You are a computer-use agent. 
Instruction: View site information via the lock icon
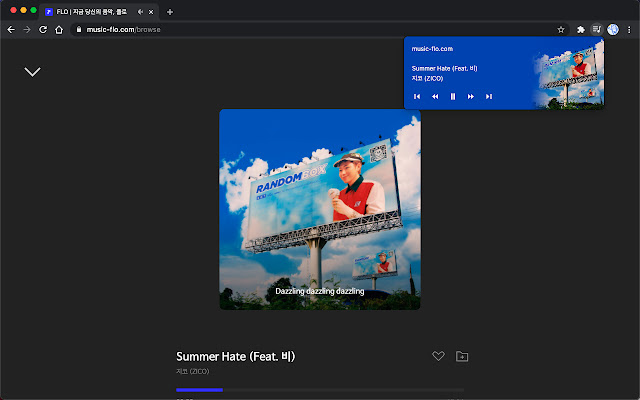(79, 29)
